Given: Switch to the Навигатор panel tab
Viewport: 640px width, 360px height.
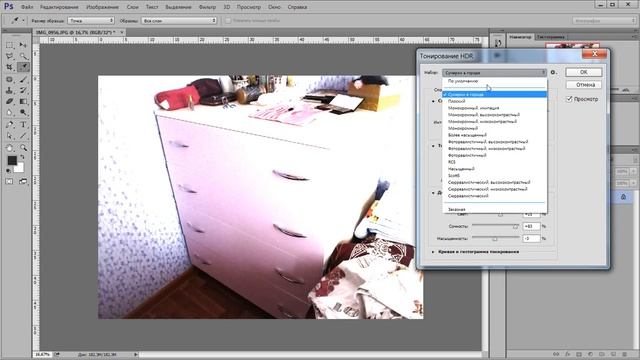Looking at the screenshot, I should 520,37.
